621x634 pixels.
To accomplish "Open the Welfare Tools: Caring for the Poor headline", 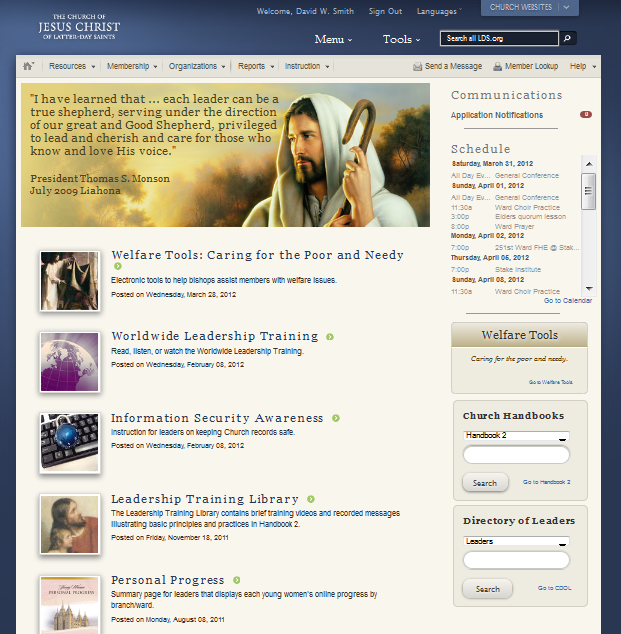I will (x=258, y=255).
